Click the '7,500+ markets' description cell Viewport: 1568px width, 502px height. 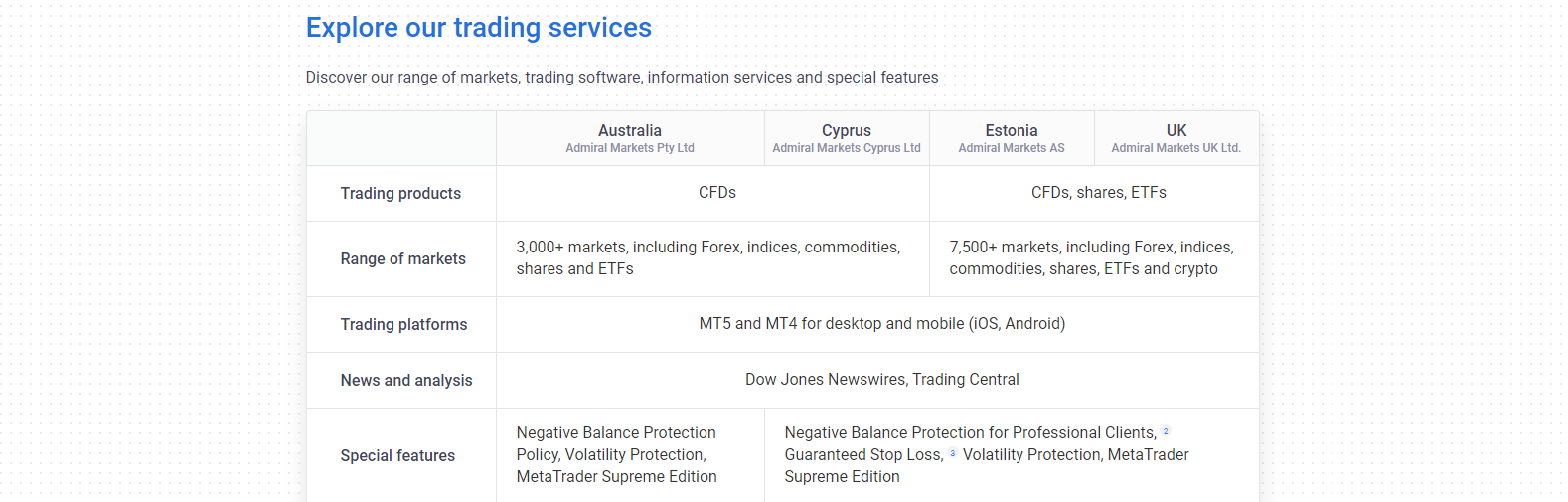[1091, 257]
